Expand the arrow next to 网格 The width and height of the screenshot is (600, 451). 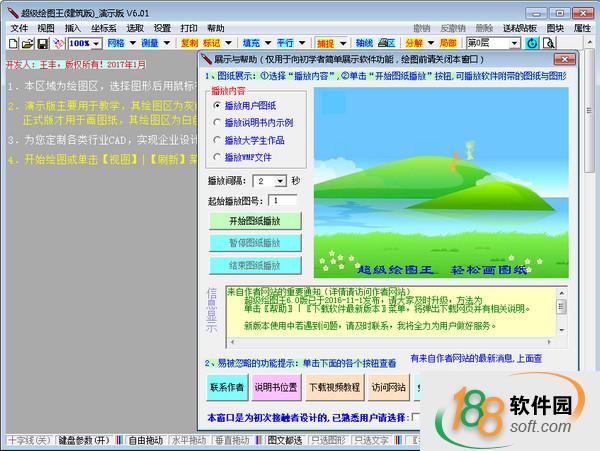point(133,43)
